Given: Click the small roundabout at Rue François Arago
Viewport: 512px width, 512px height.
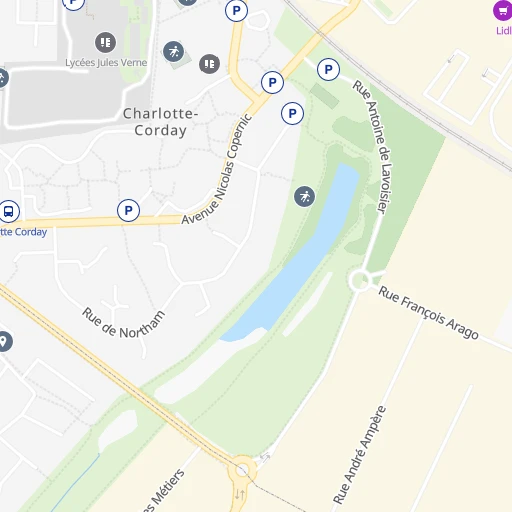Looking at the screenshot, I should click(360, 281).
